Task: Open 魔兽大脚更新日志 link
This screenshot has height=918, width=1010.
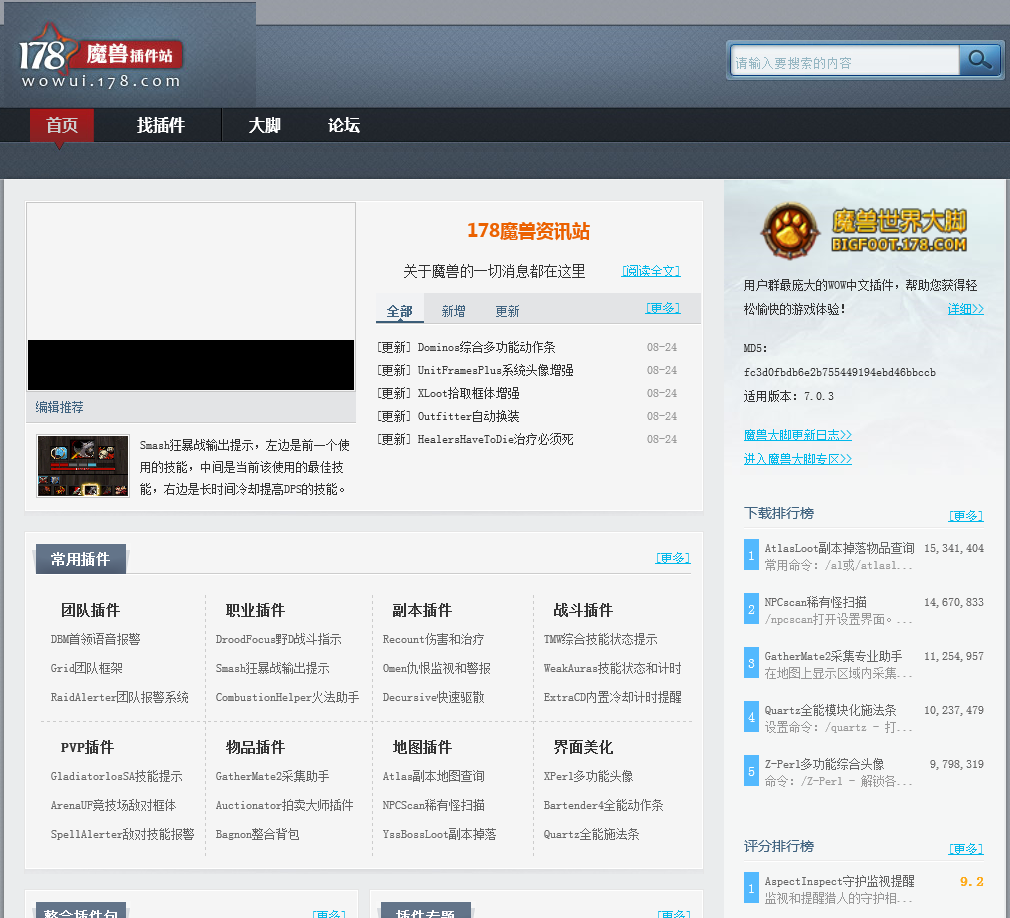Action: (x=797, y=435)
